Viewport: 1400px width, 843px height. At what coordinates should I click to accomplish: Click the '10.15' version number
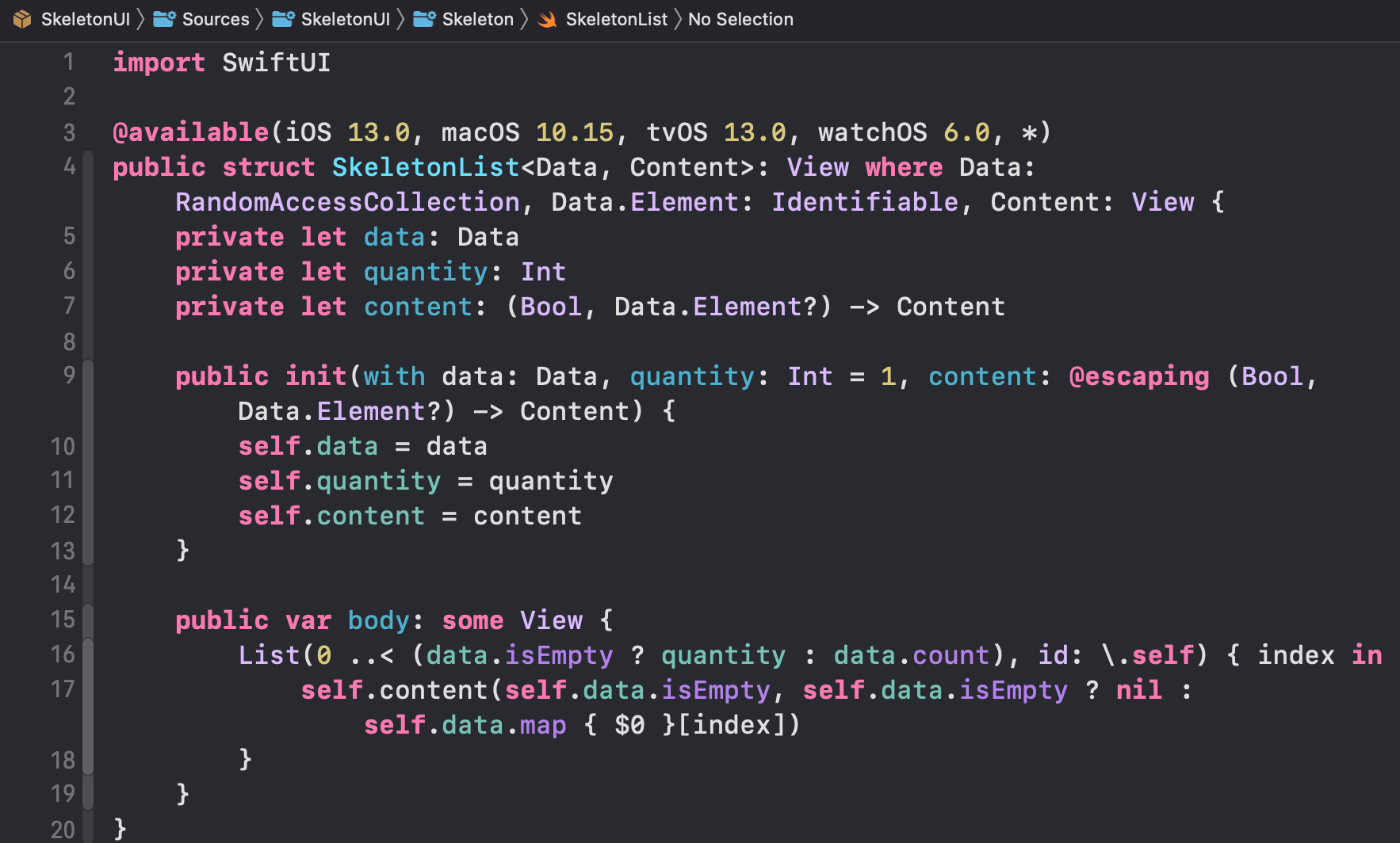pyautogui.click(x=575, y=132)
